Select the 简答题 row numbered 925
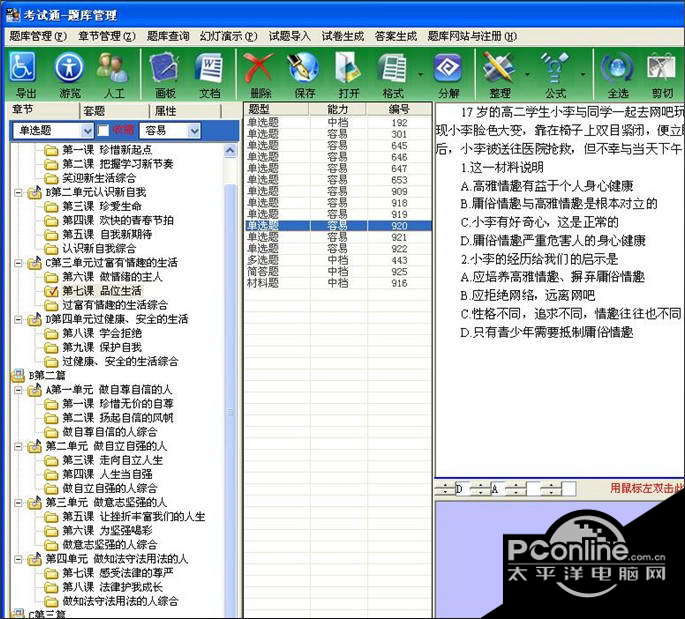 338,271
